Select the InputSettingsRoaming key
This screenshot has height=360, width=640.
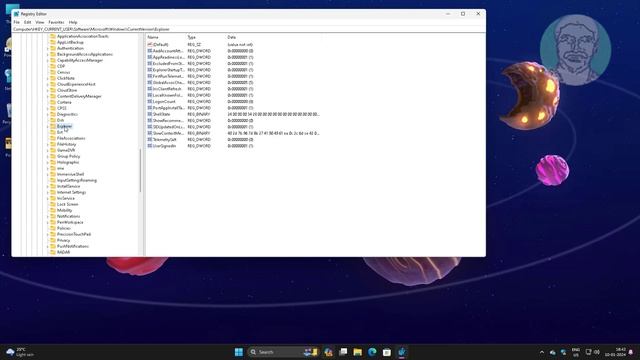tap(77, 180)
